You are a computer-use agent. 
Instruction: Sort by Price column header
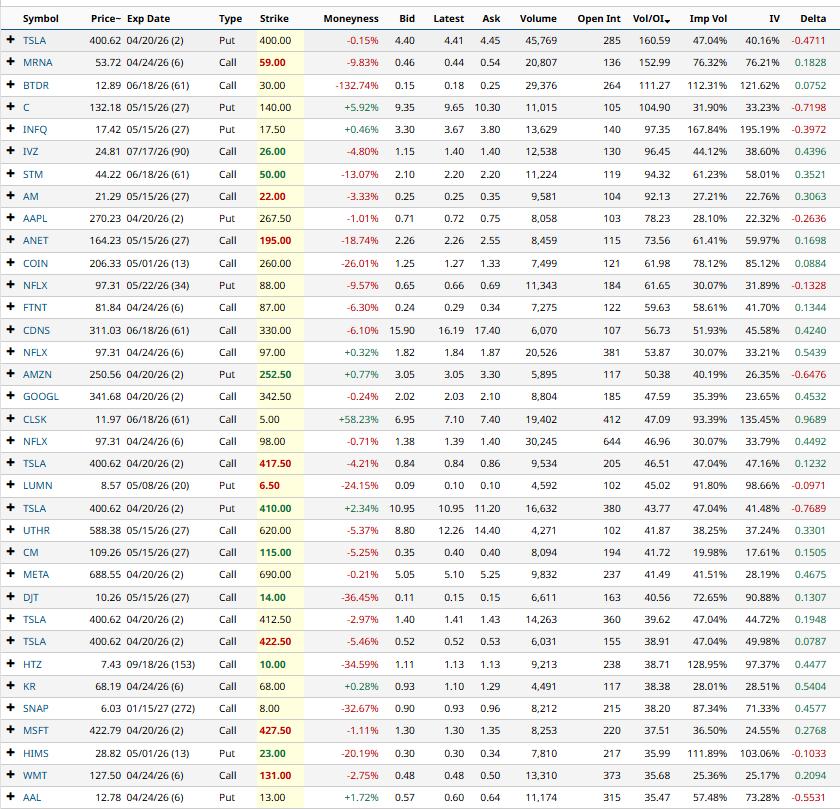click(x=106, y=19)
